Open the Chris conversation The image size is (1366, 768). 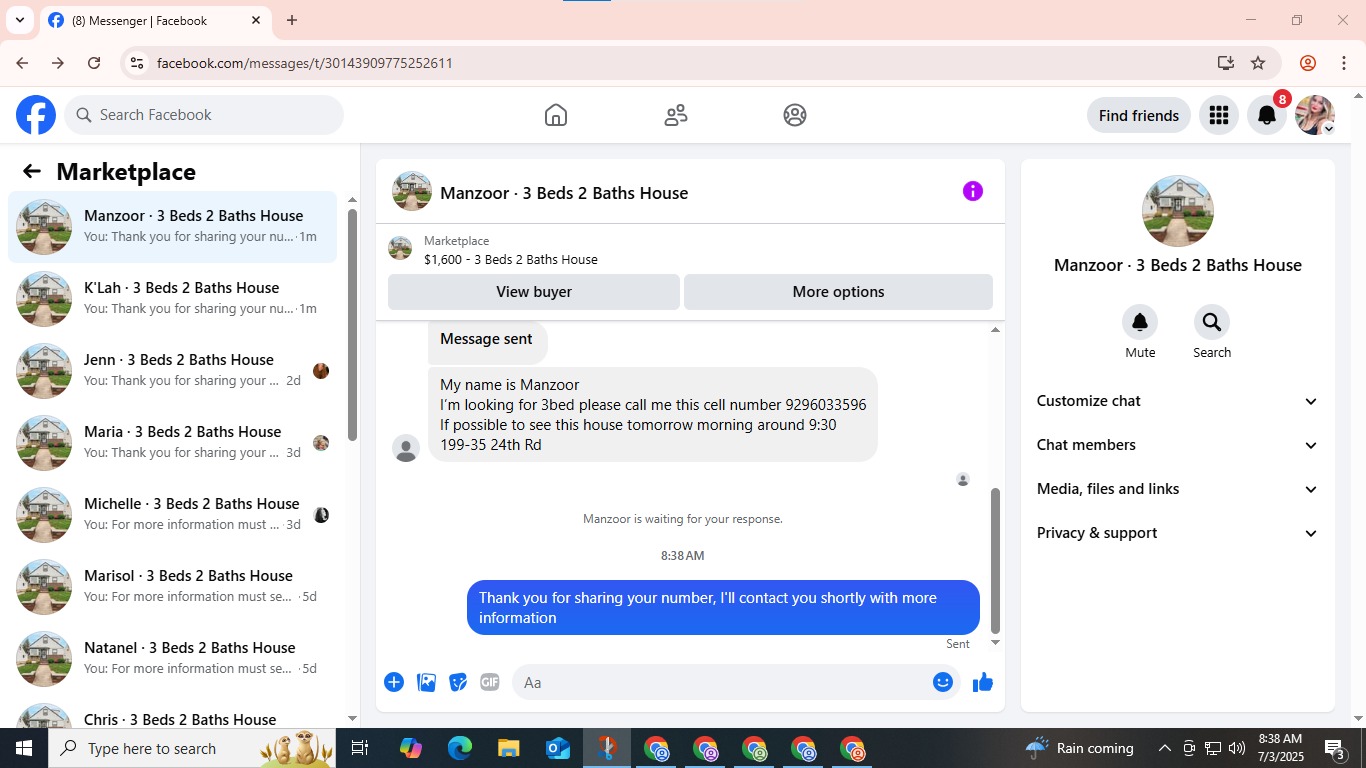pos(172,712)
